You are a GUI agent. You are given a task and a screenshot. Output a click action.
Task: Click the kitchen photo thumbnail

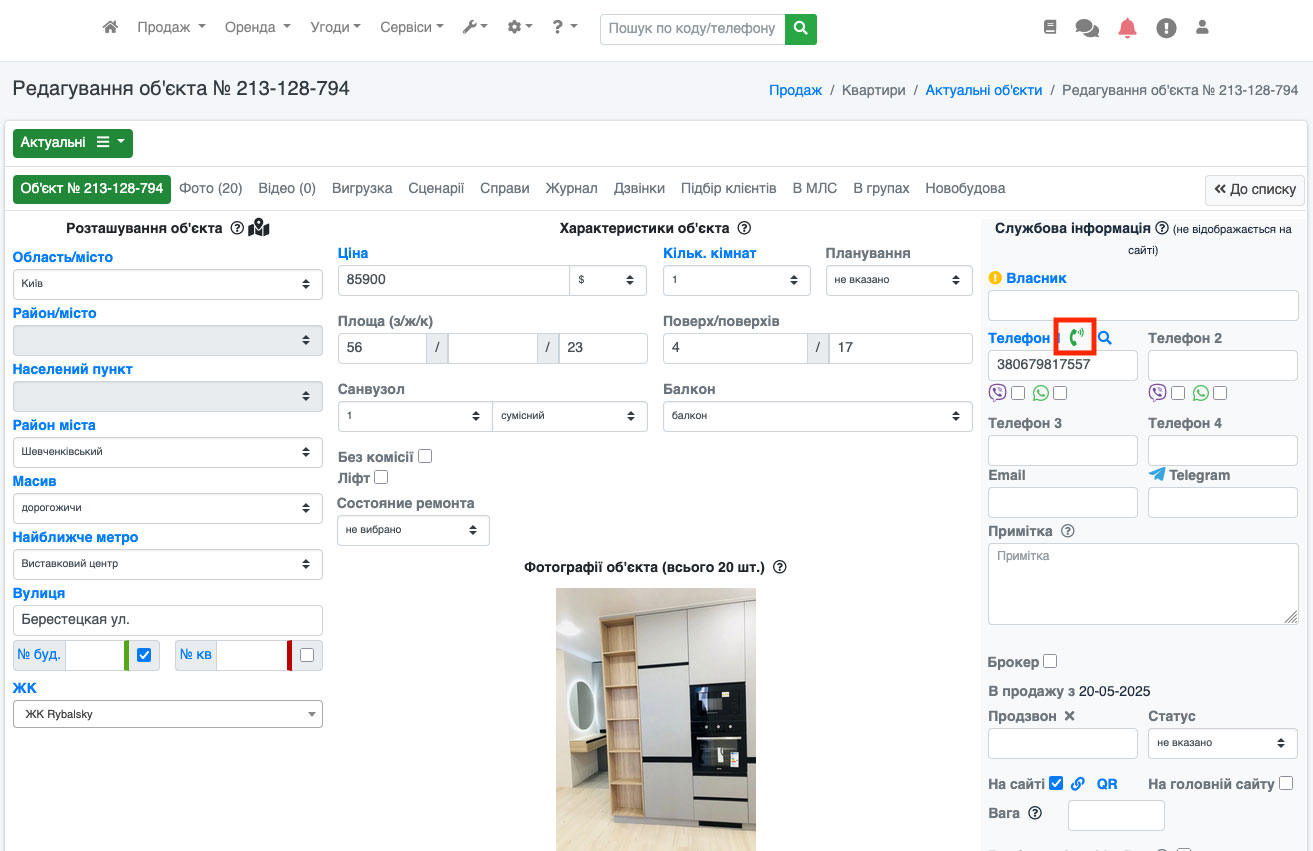[x=656, y=718]
